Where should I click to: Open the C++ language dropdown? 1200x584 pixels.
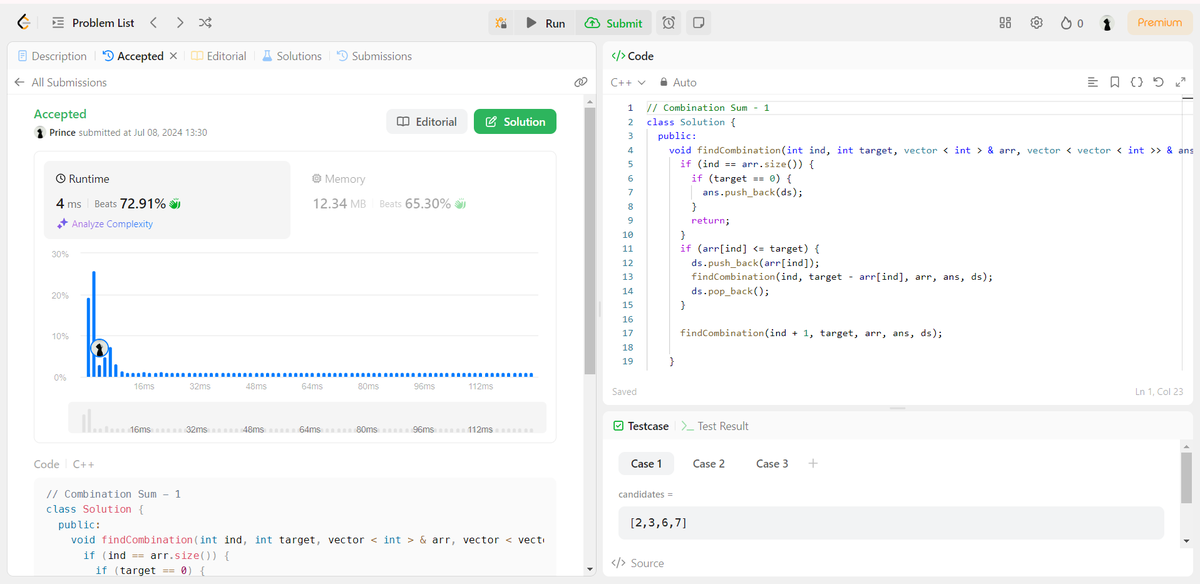pyautogui.click(x=628, y=82)
